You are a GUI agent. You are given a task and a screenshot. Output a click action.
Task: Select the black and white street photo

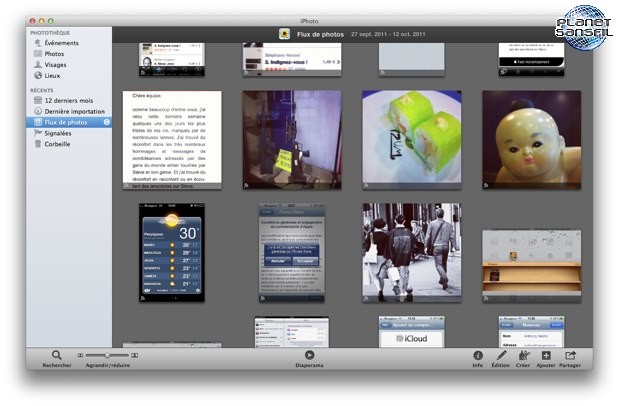tap(412, 253)
